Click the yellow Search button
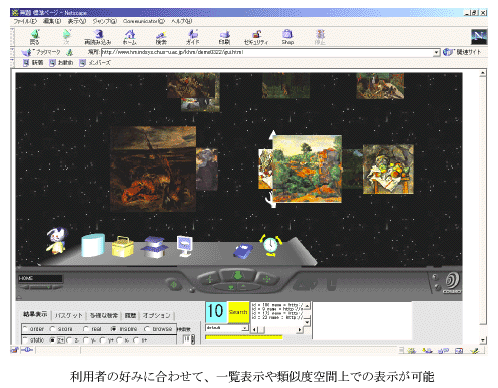This screenshot has width=498, height=388. point(238,312)
